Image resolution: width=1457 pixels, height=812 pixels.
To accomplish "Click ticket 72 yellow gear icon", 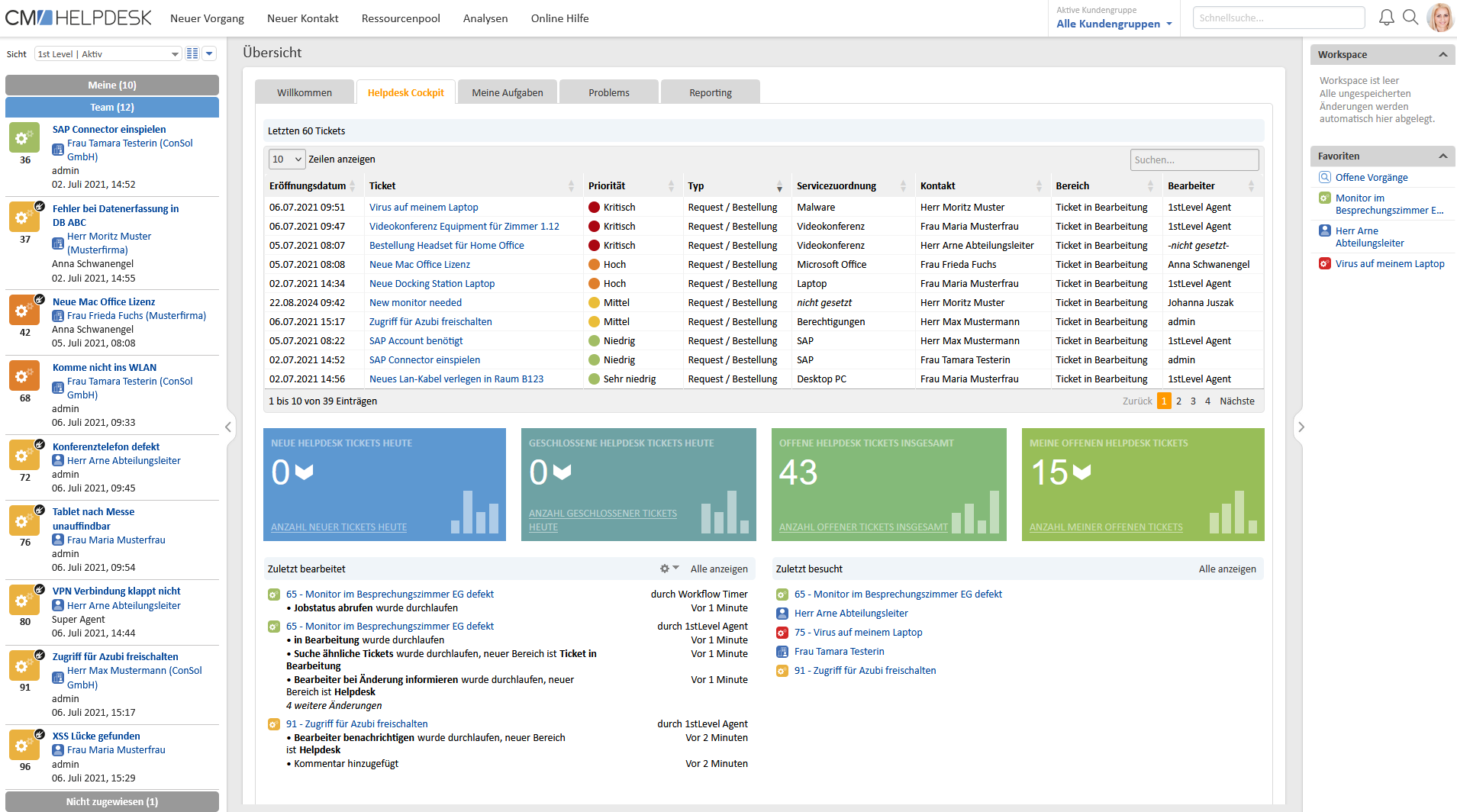I will tap(24, 455).
